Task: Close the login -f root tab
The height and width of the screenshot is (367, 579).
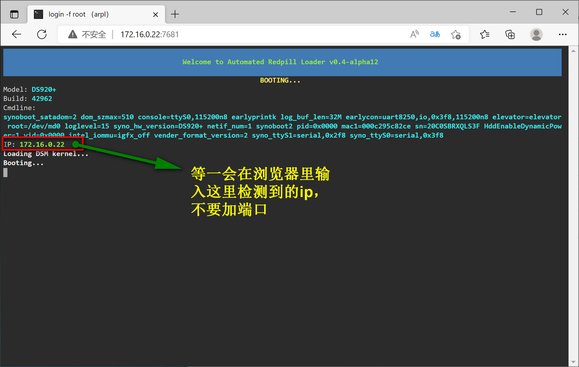Action: 155,14
